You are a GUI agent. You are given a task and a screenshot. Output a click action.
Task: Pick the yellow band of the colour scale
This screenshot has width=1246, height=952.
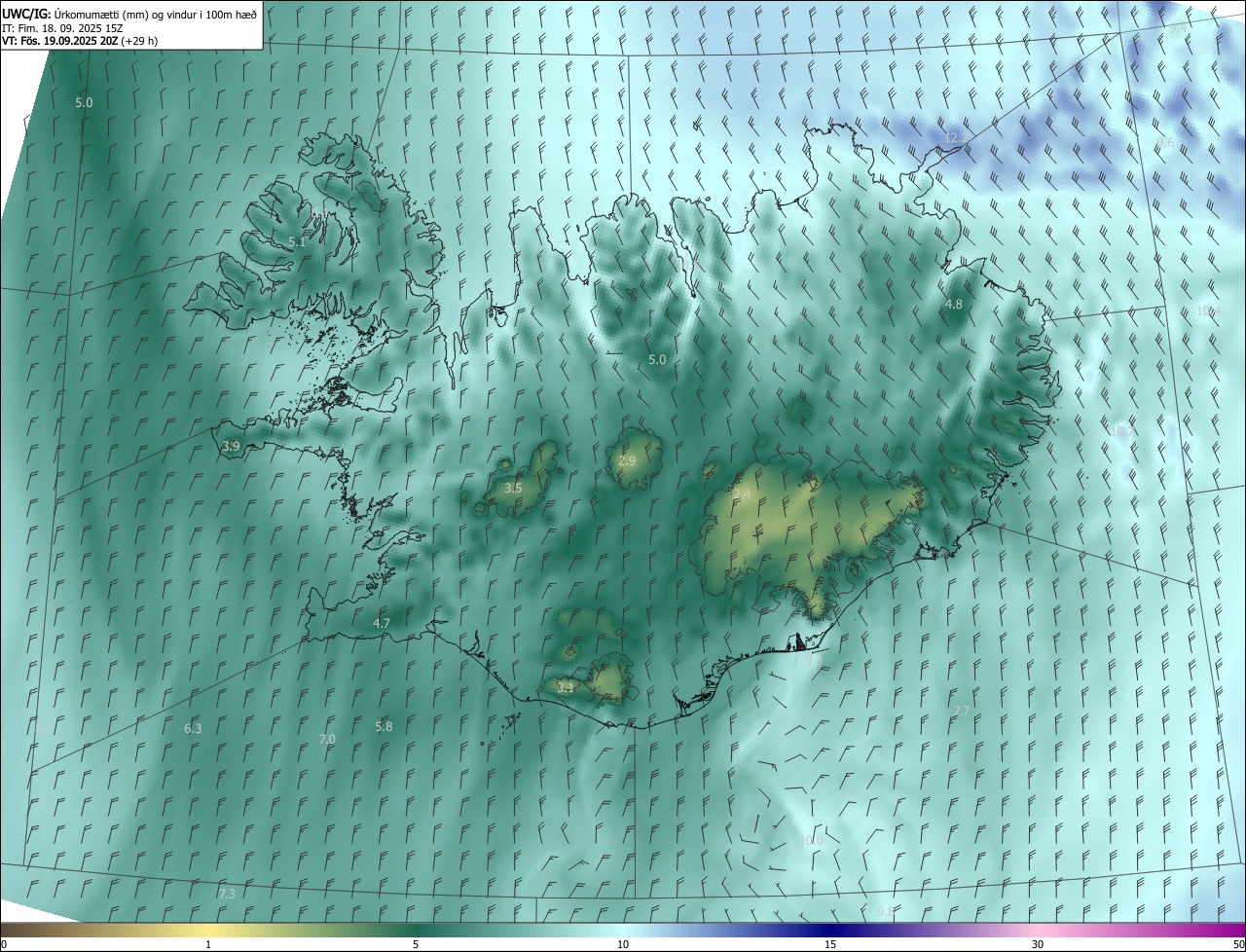208,930
